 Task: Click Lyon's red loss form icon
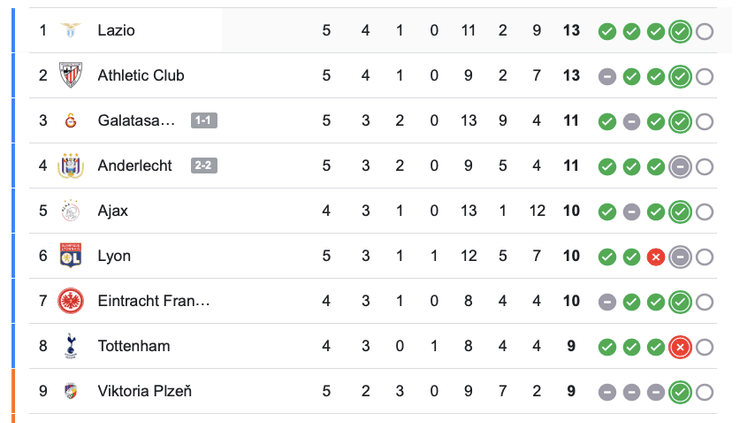click(656, 257)
